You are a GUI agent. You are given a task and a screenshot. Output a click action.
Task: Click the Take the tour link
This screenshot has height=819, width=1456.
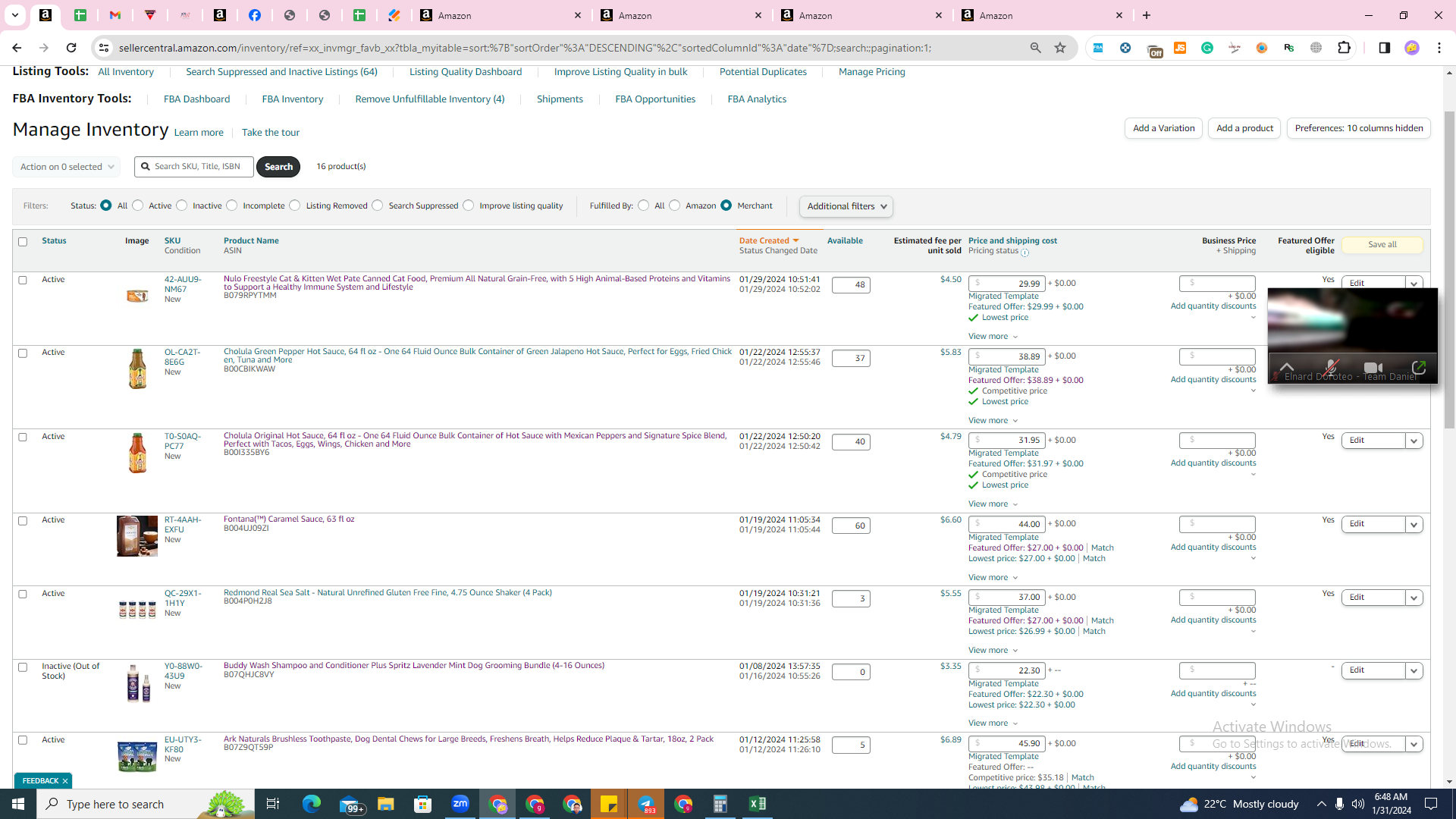(x=271, y=133)
